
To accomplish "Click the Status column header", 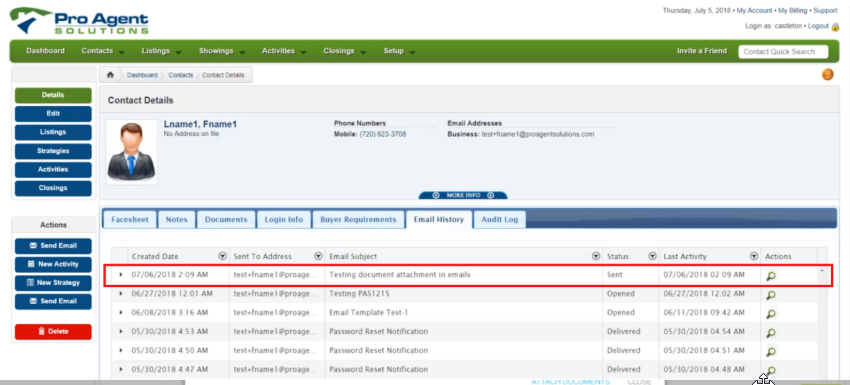I will tap(617, 256).
